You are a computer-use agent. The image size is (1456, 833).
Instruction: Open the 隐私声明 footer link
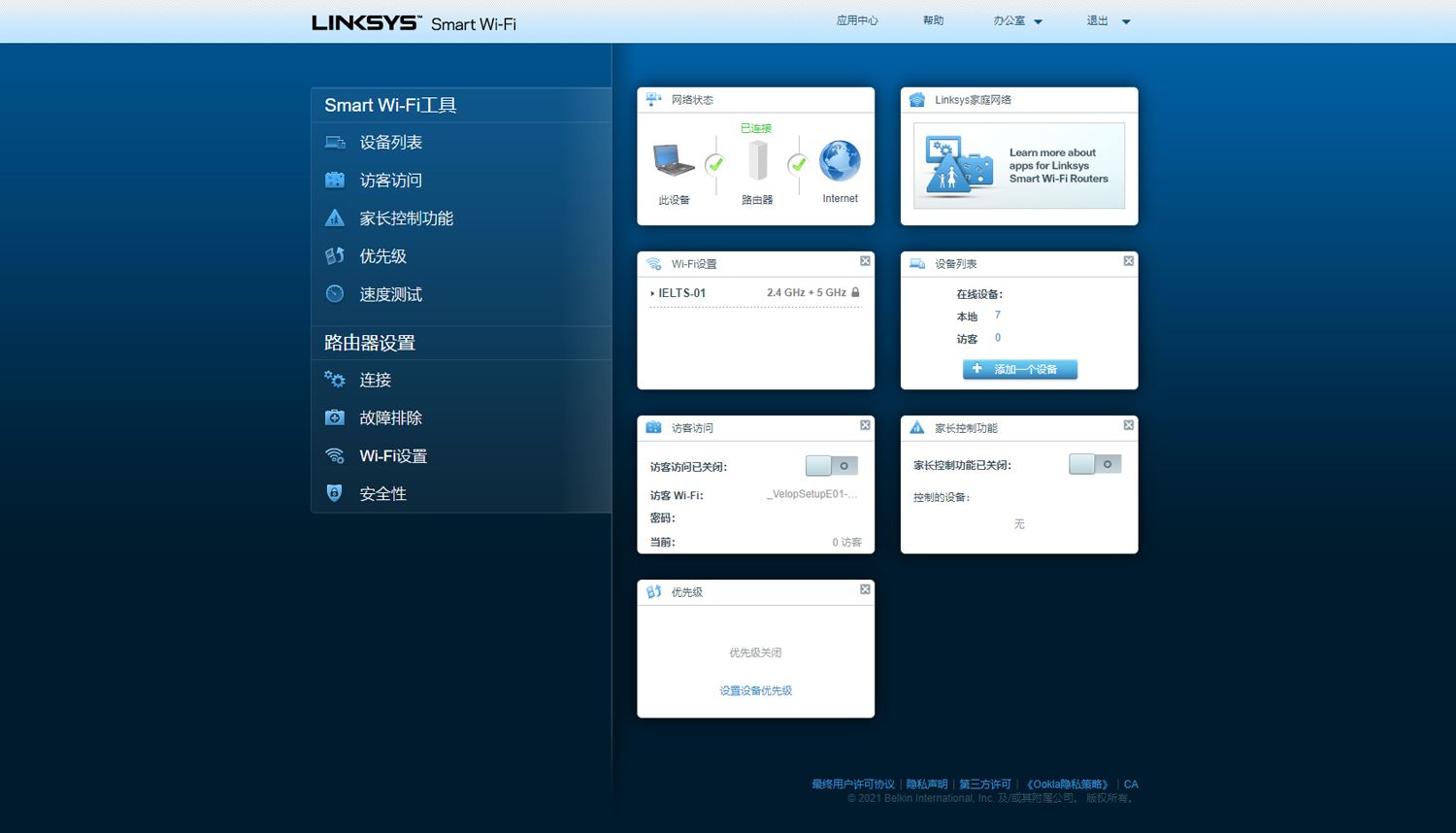[927, 784]
